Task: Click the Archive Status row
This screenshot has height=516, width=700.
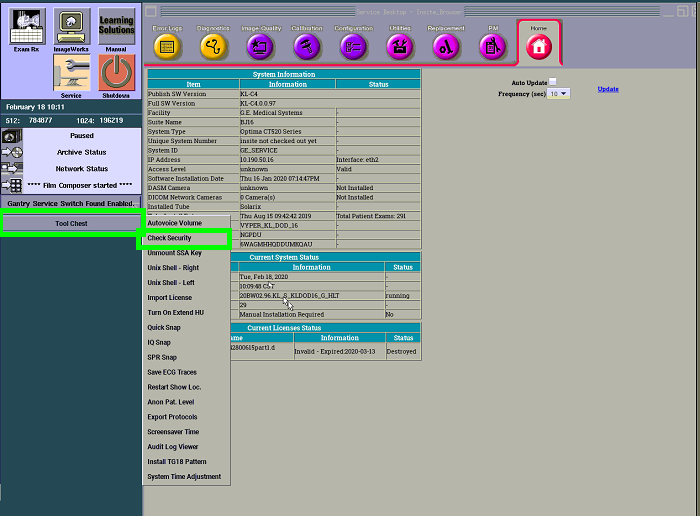Action: tap(81, 152)
